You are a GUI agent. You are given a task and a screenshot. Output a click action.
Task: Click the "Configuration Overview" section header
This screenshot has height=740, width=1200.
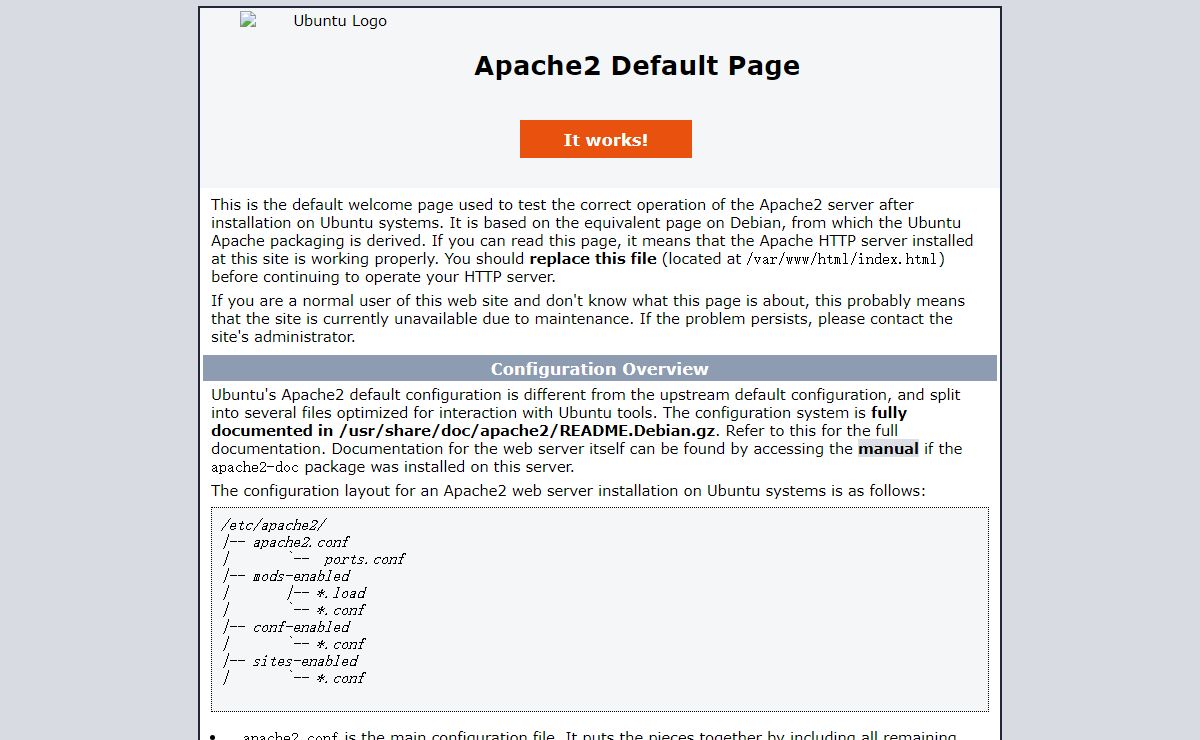[599, 369]
